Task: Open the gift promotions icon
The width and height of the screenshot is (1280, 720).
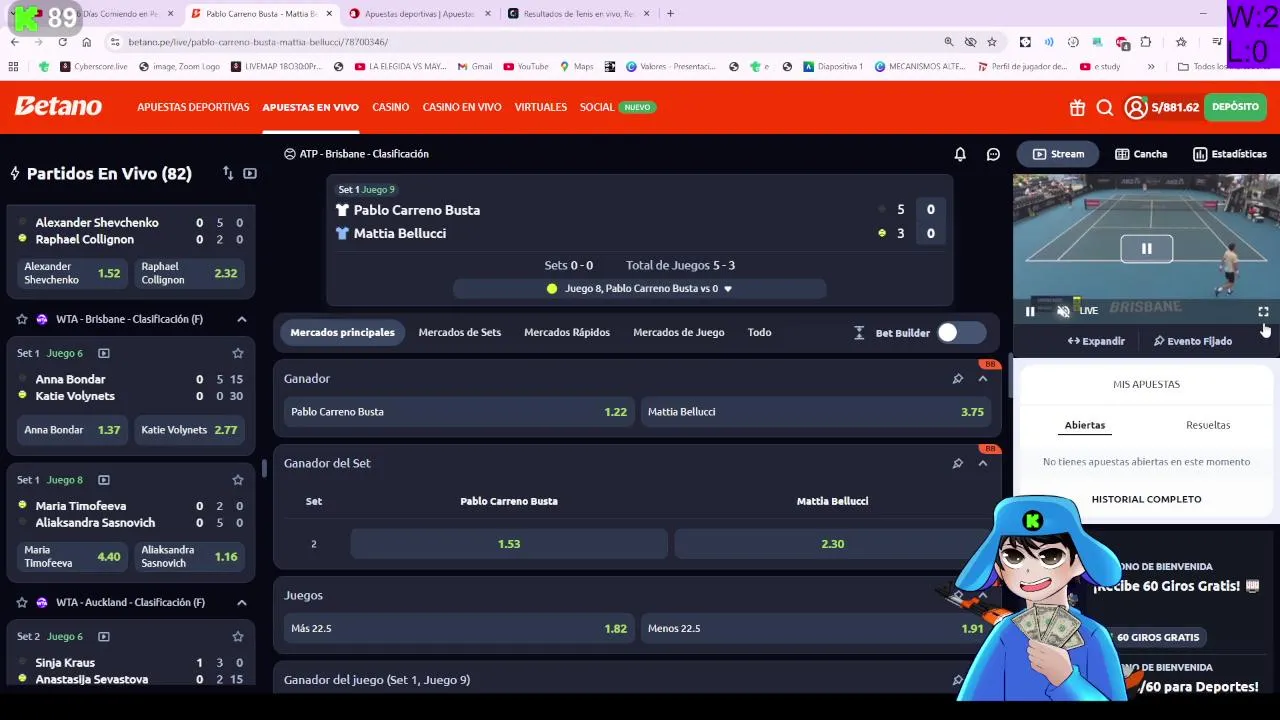Action: click(1077, 107)
